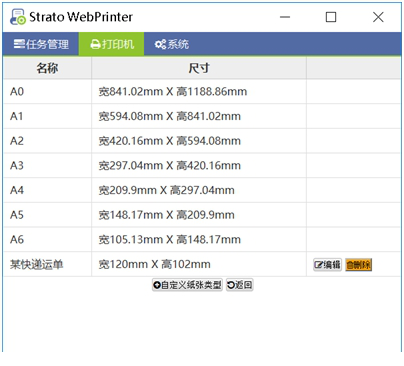404x366 pixels.
Task: Click the 尺寸 column header
Action: coord(199,68)
